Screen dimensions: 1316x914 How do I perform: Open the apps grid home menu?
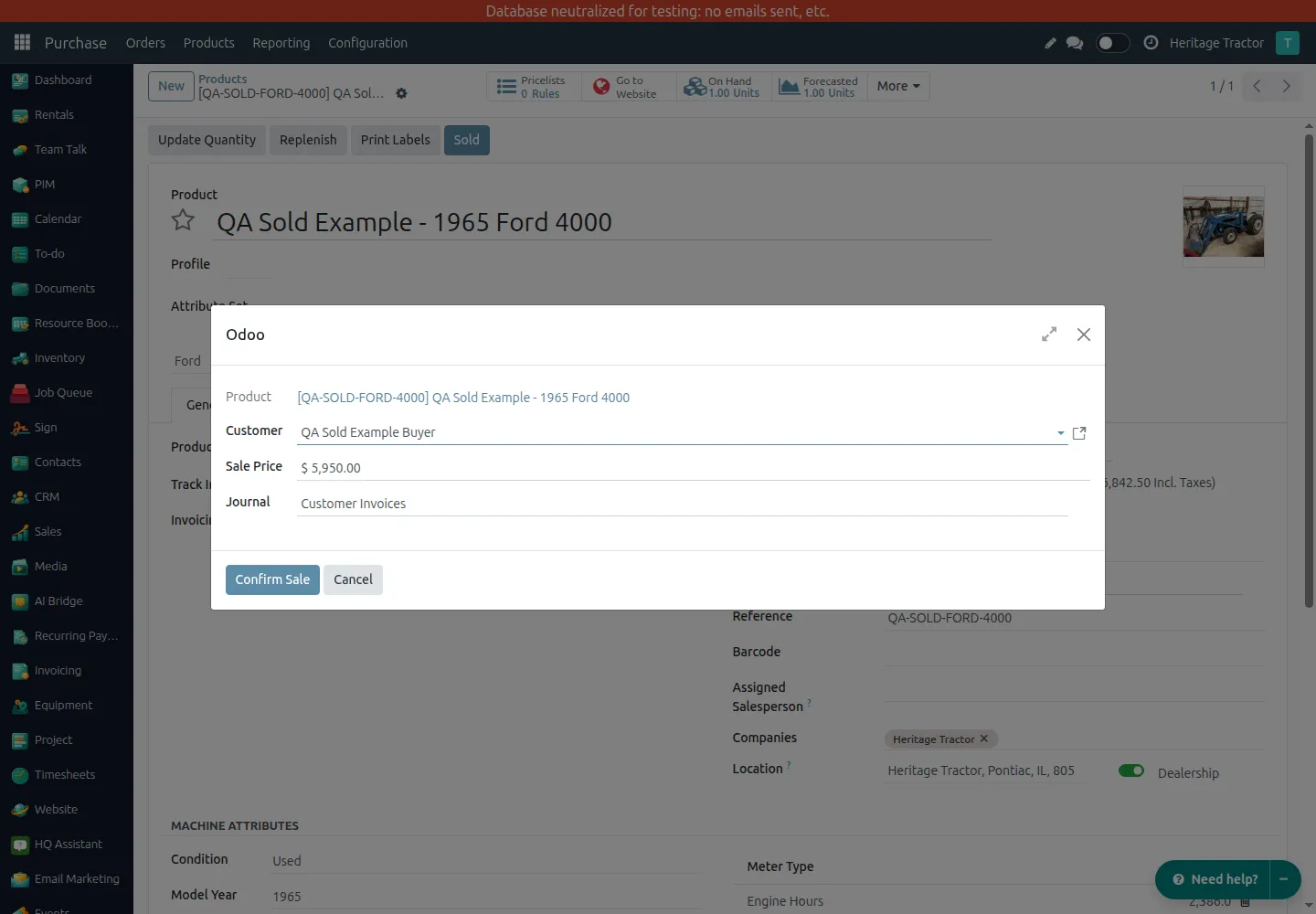[x=23, y=43]
